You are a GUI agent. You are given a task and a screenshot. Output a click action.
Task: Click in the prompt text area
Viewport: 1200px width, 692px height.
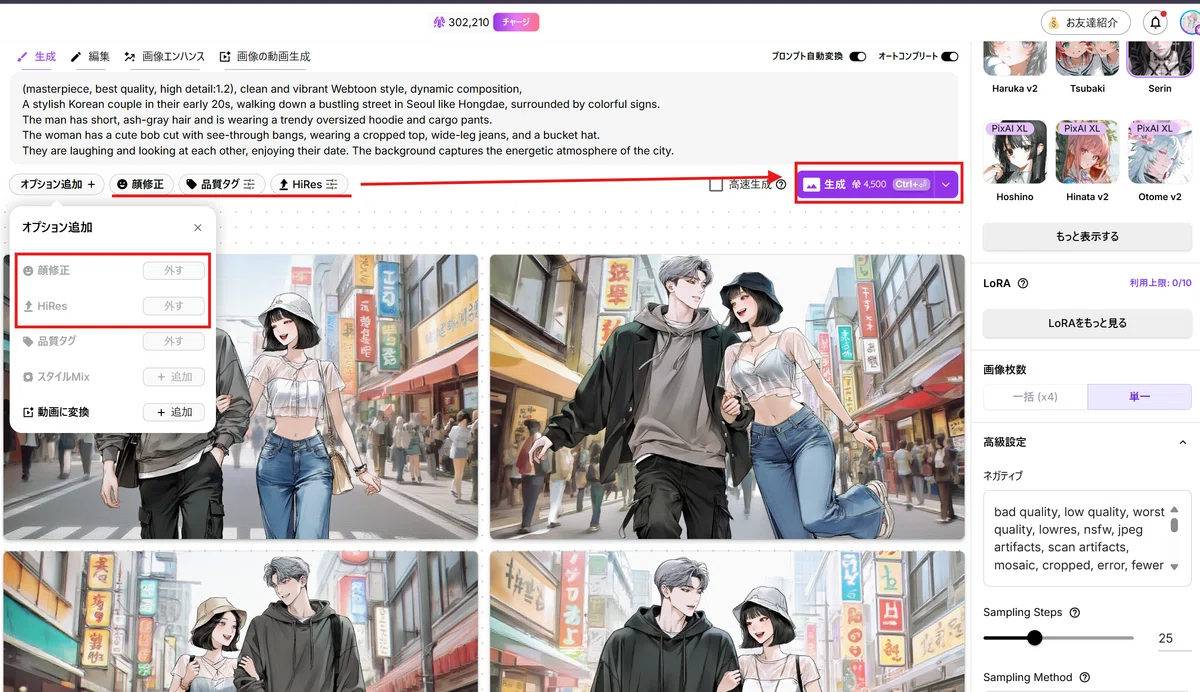pos(484,117)
